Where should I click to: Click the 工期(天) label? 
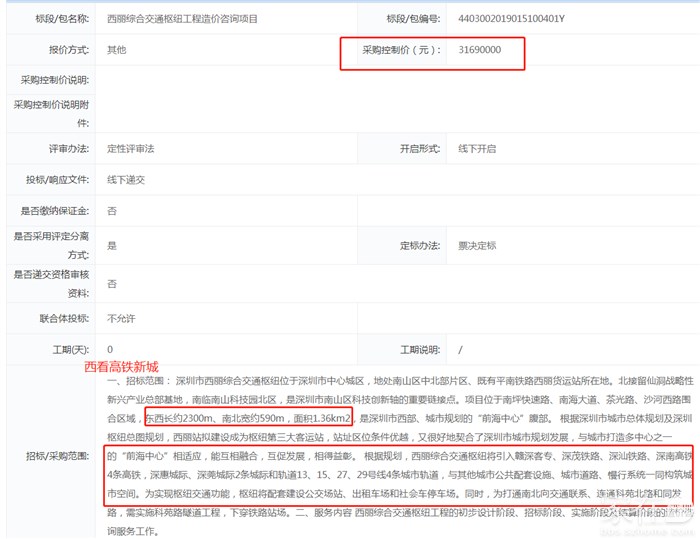click(69, 349)
